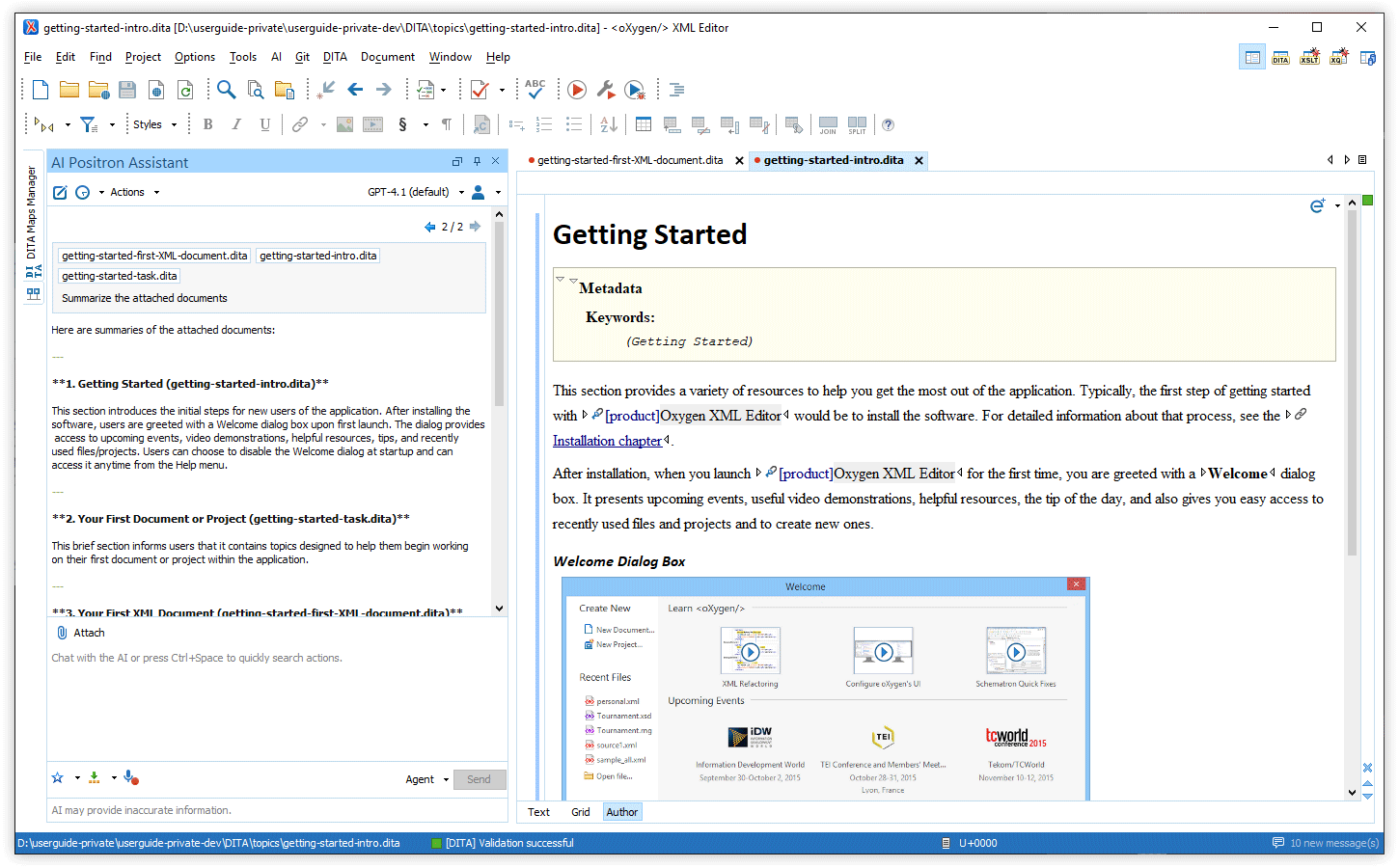Apply Underline formatting

tap(265, 124)
